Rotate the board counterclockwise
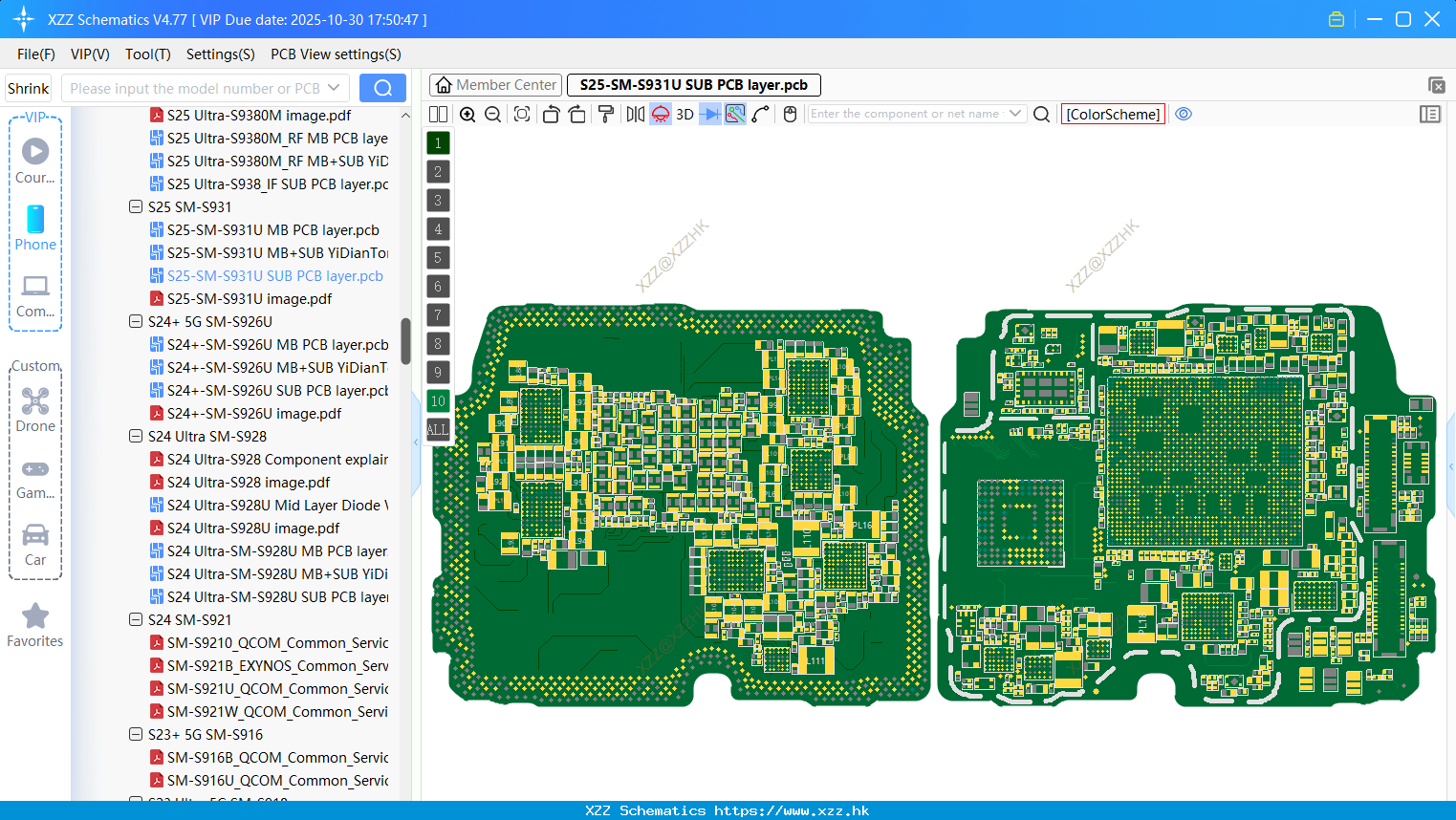The width and height of the screenshot is (1456, 820). pos(551,114)
